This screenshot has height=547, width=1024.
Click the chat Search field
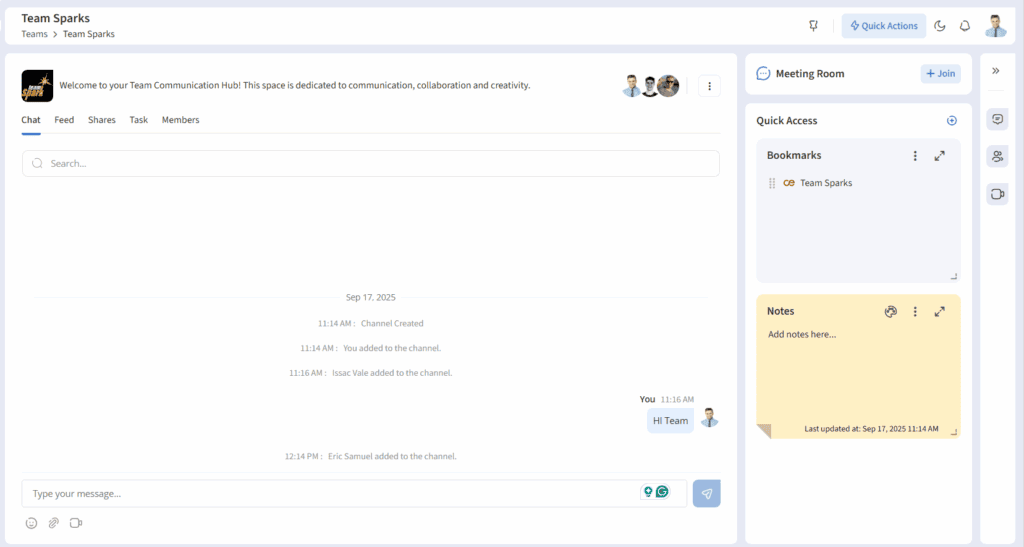(370, 163)
